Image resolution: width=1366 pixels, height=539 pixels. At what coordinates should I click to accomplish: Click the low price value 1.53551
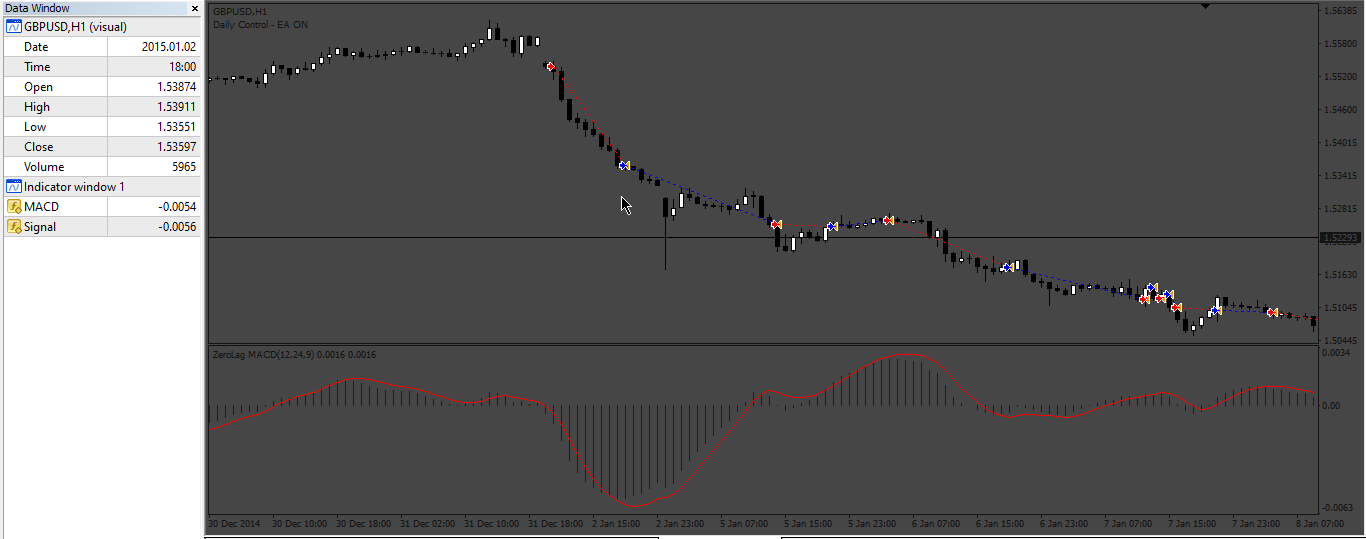177,127
